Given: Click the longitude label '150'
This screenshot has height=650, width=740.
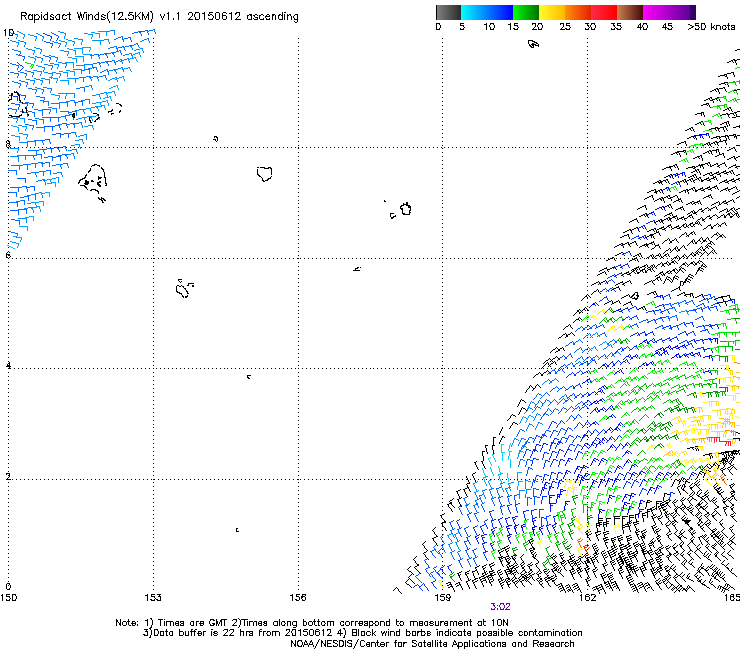Looking at the screenshot, I should (x=8, y=598).
